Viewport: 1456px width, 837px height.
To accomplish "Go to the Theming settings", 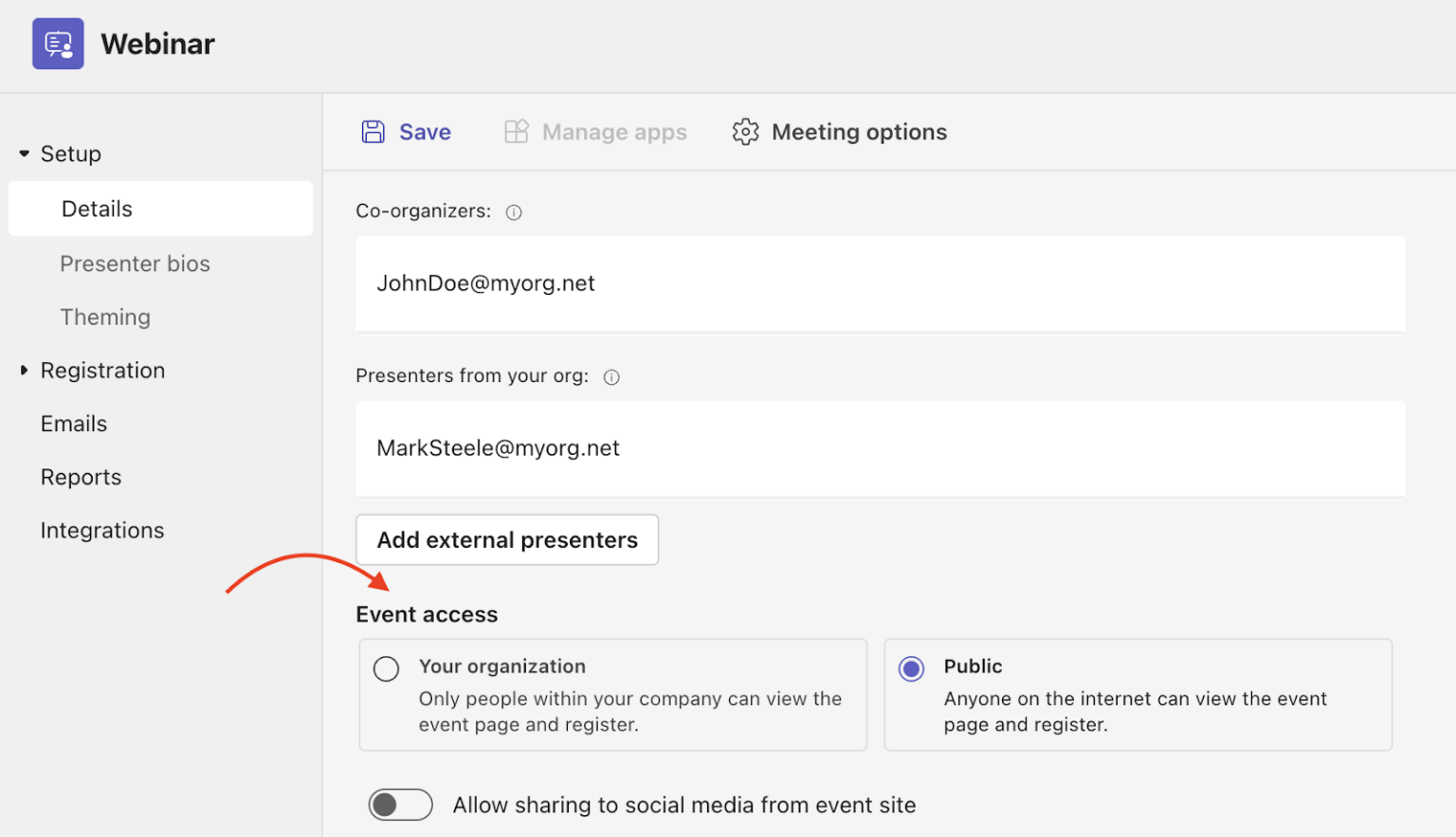I will click(x=105, y=317).
